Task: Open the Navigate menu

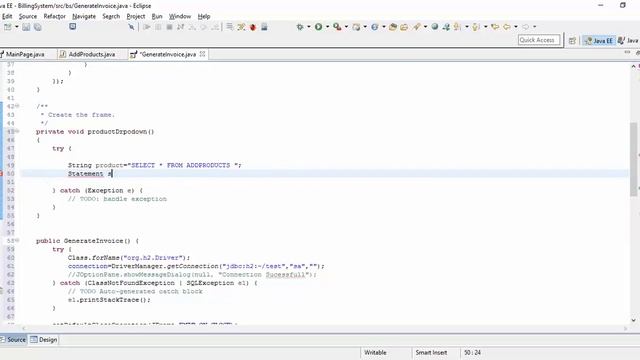Action: point(84,16)
